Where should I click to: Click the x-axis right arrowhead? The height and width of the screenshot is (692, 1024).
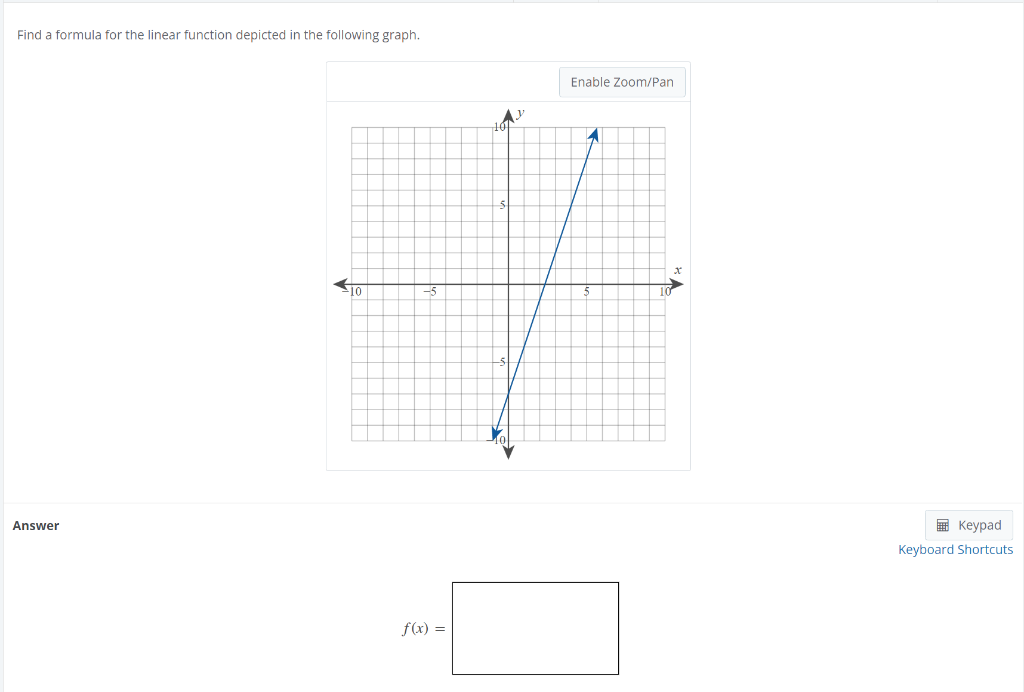coord(675,284)
